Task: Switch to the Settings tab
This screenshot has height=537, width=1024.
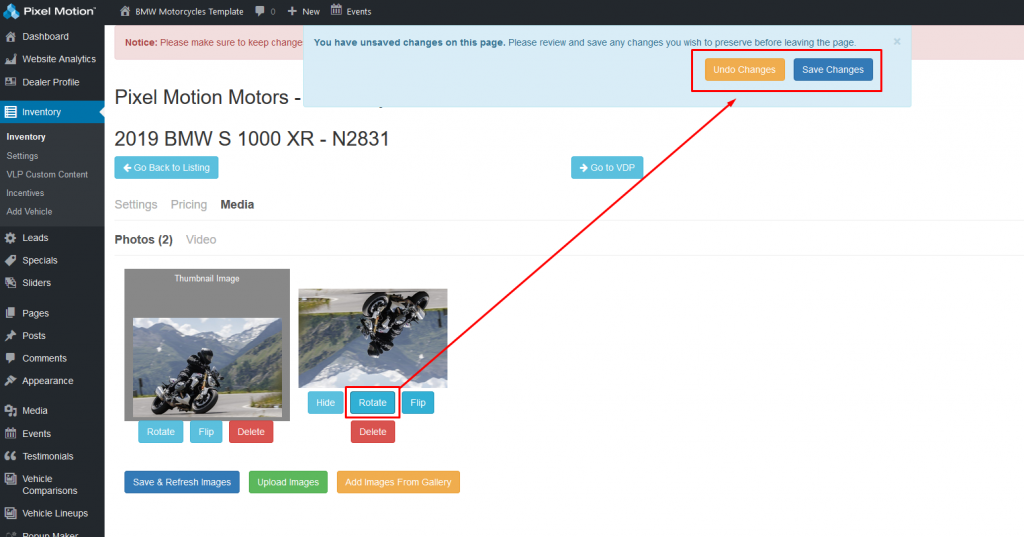Action: [x=136, y=204]
